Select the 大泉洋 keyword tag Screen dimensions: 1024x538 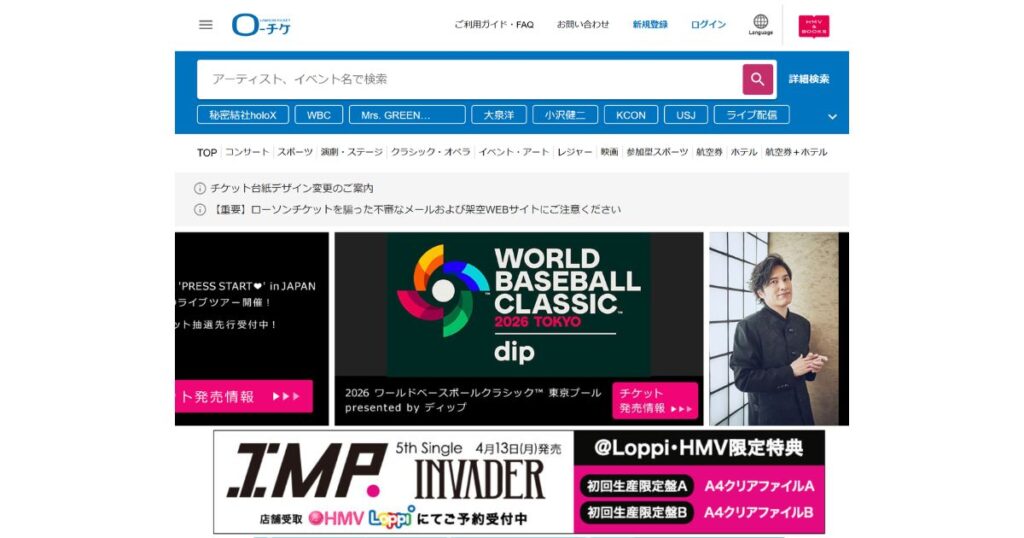(499, 115)
